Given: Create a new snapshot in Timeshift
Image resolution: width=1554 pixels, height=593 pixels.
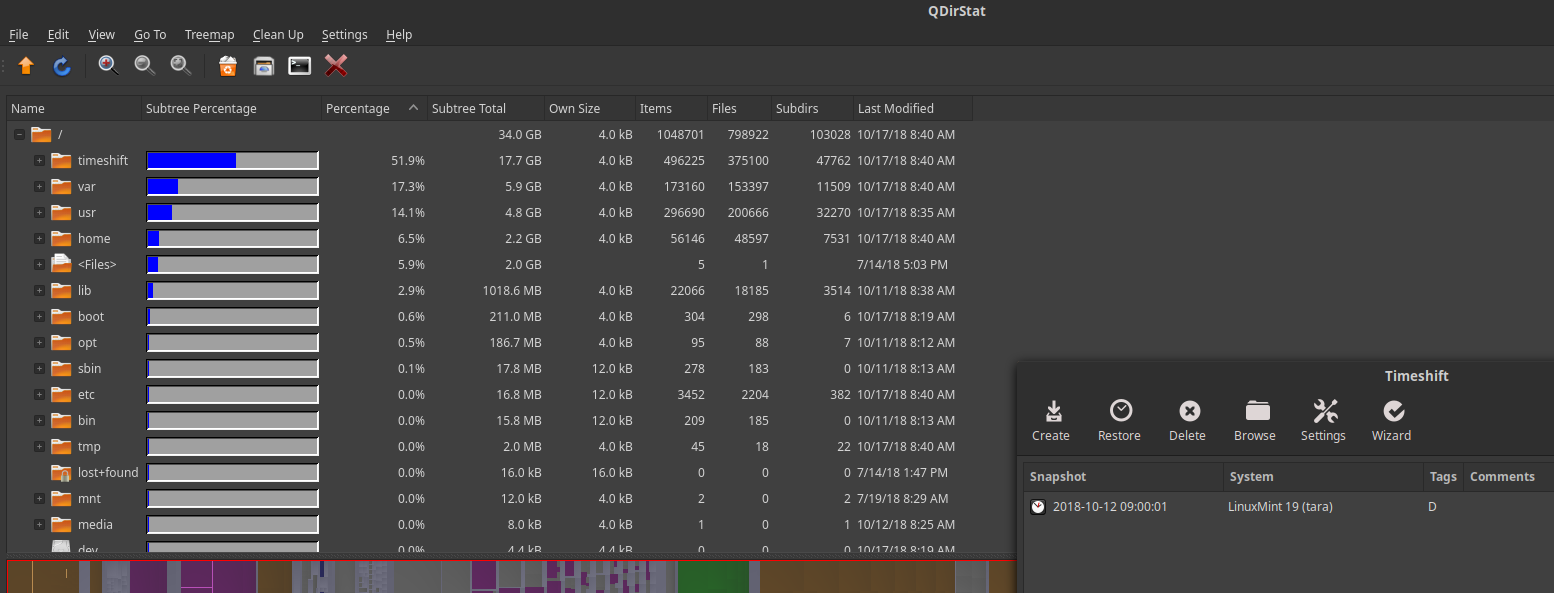Looking at the screenshot, I should (1051, 421).
